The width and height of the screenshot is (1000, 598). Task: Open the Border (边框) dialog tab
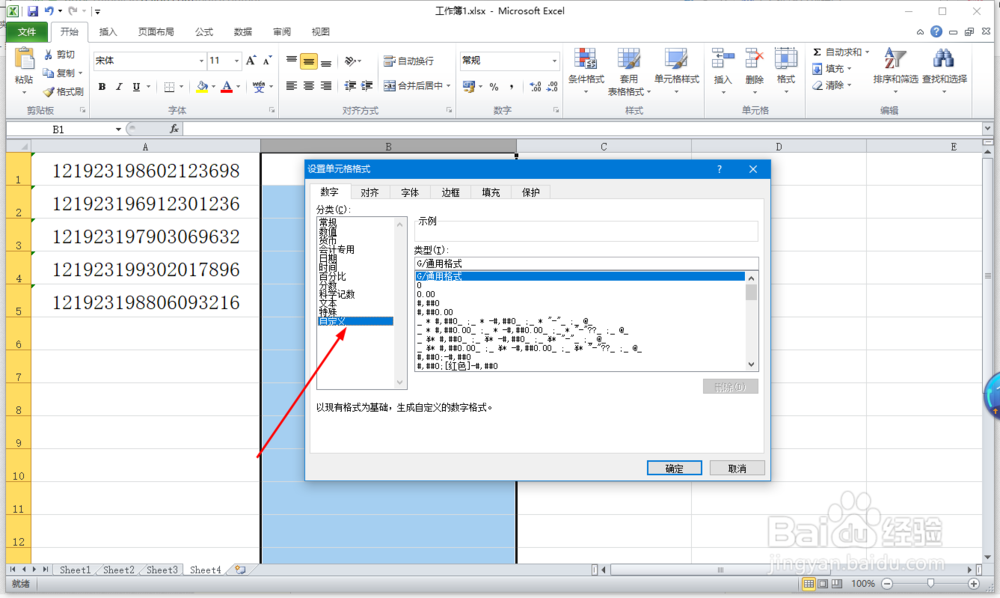450,193
